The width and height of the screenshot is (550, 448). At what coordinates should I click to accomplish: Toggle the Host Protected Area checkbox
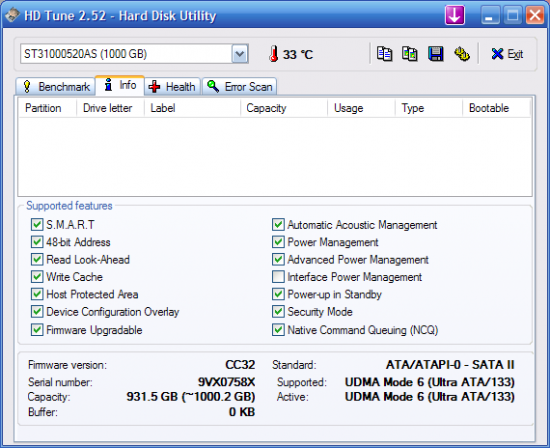click(x=37, y=294)
